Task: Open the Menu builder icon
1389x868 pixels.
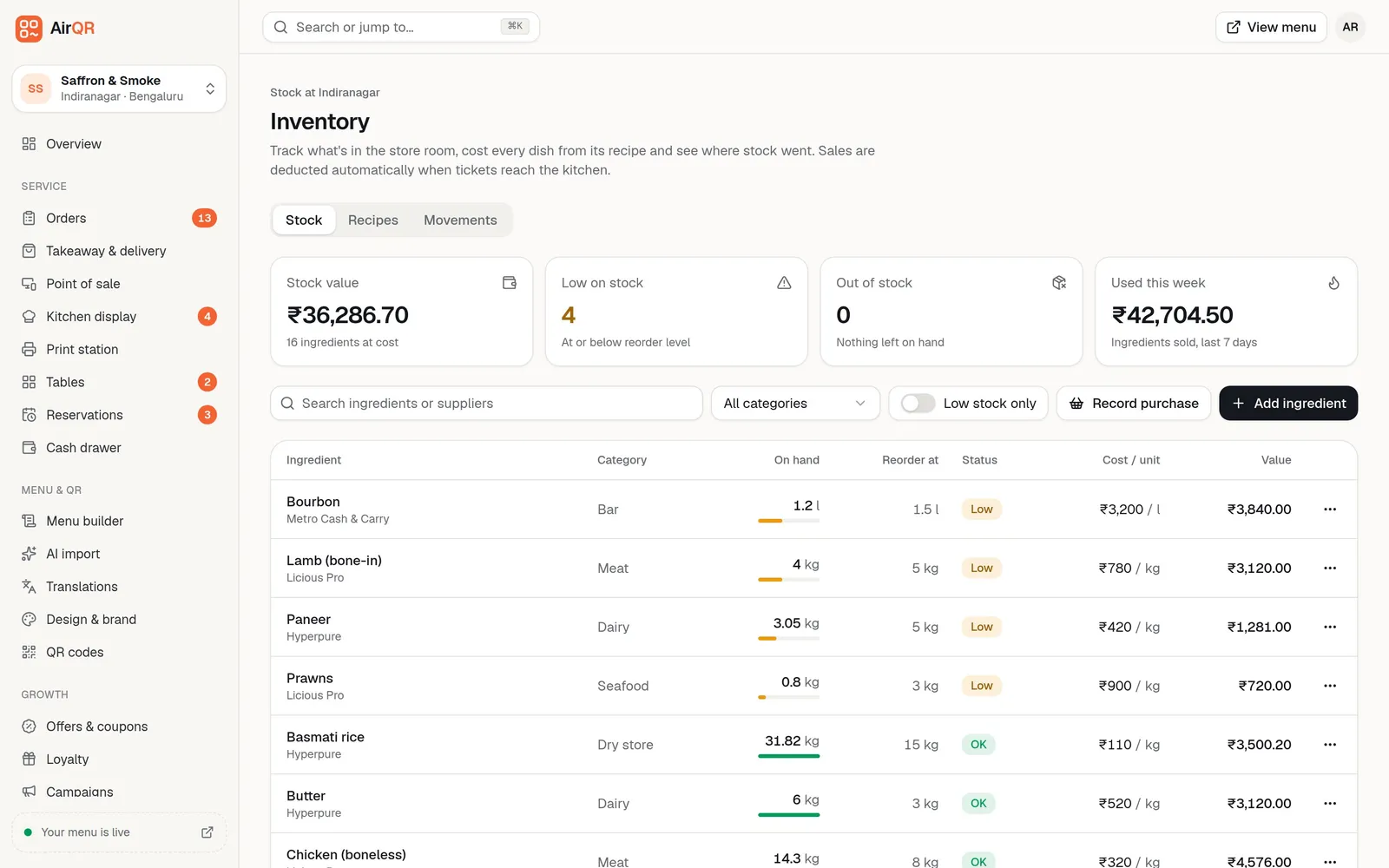Action: click(x=29, y=521)
